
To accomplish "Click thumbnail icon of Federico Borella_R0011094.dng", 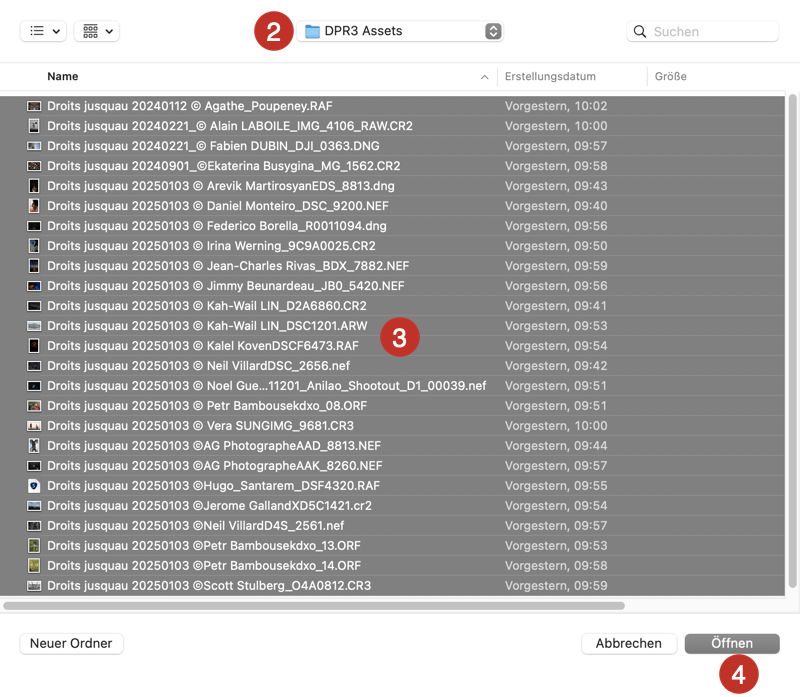I will (x=34, y=226).
